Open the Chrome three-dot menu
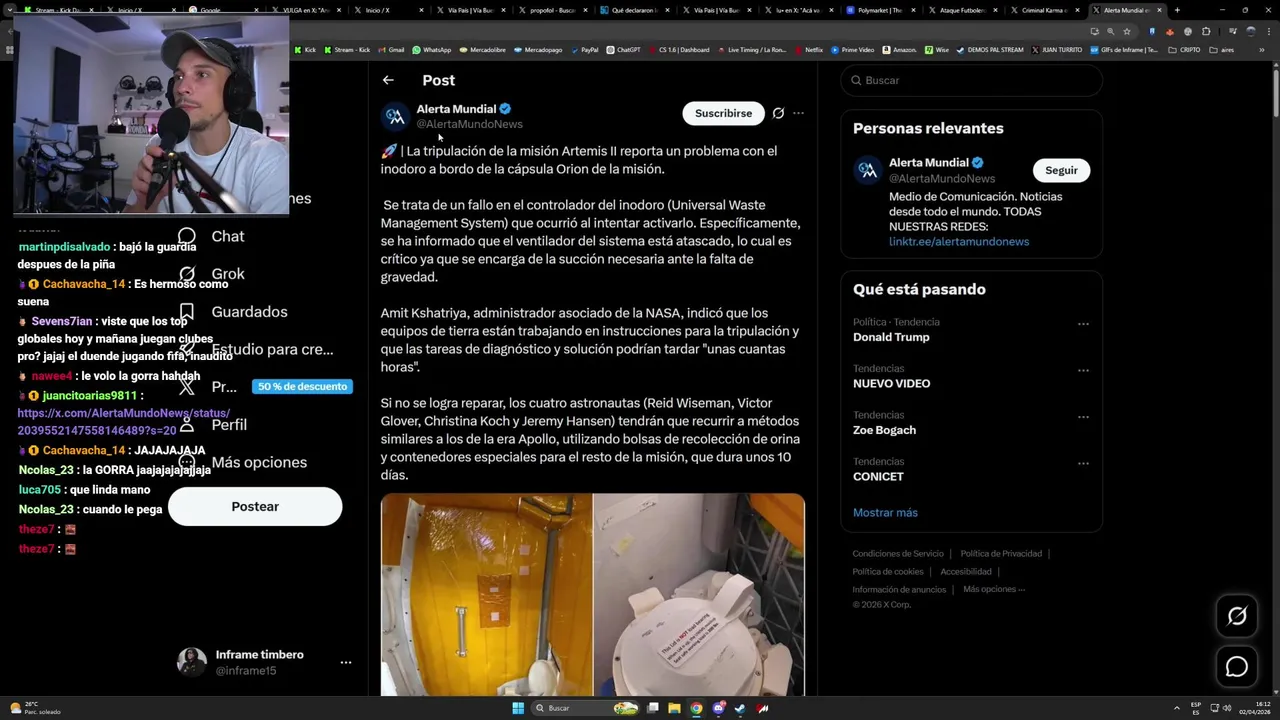 (x=1270, y=31)
